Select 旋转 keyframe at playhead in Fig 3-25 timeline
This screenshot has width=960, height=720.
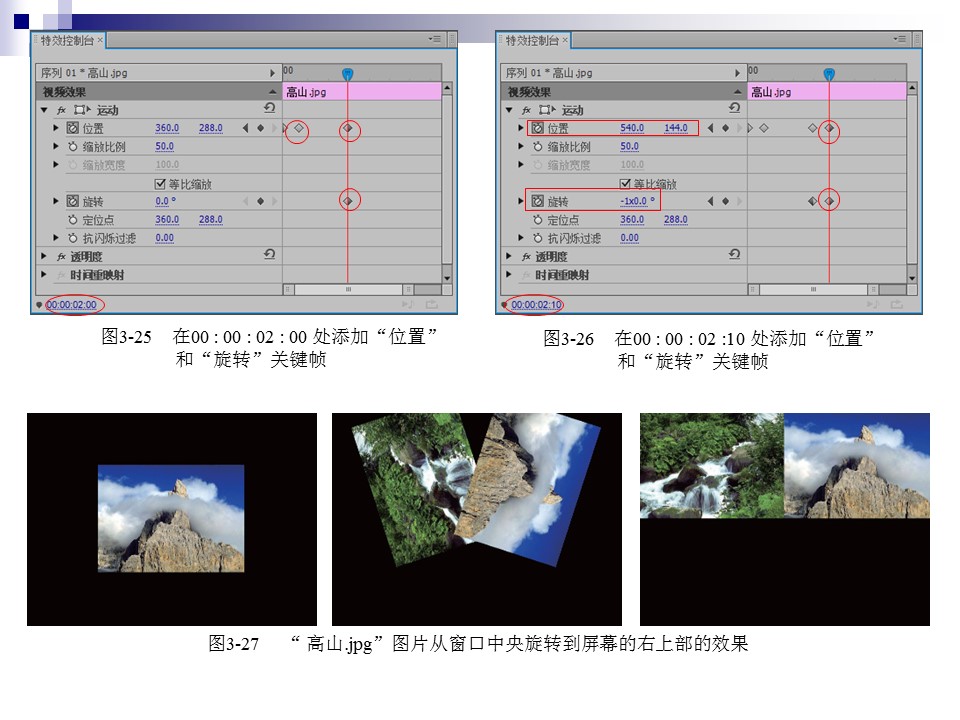pyautogui.click(x=348, y=201)
